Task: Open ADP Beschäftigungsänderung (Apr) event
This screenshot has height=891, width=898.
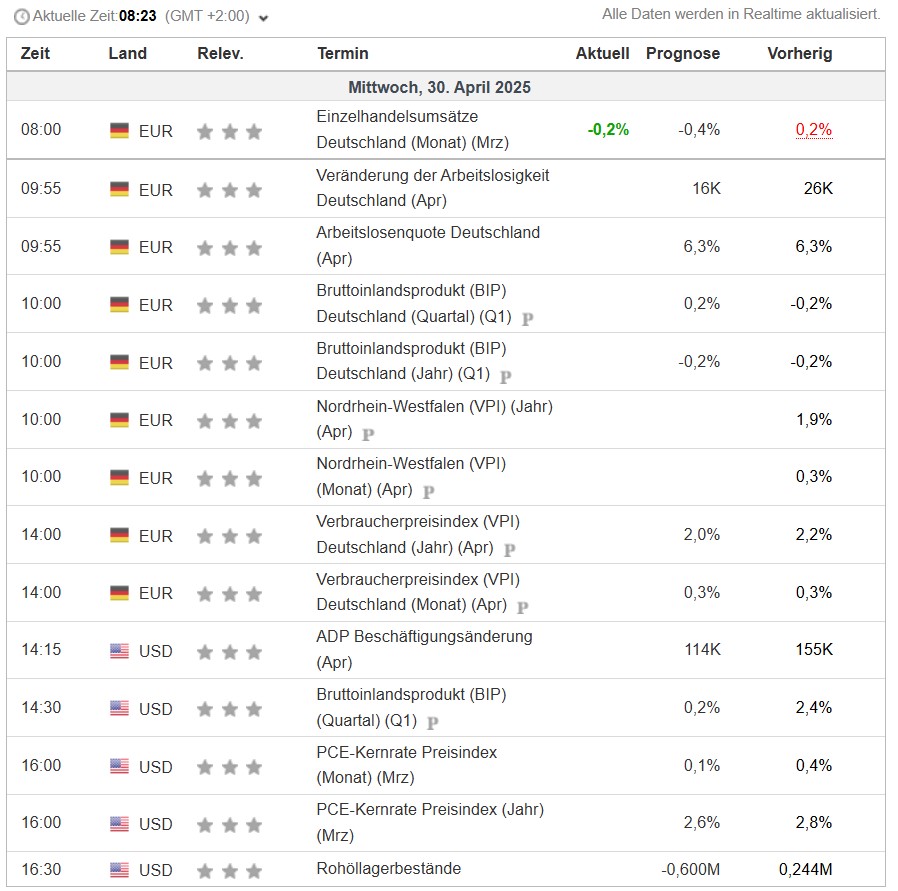Action: pyautogui.click(x=424, y=648)
